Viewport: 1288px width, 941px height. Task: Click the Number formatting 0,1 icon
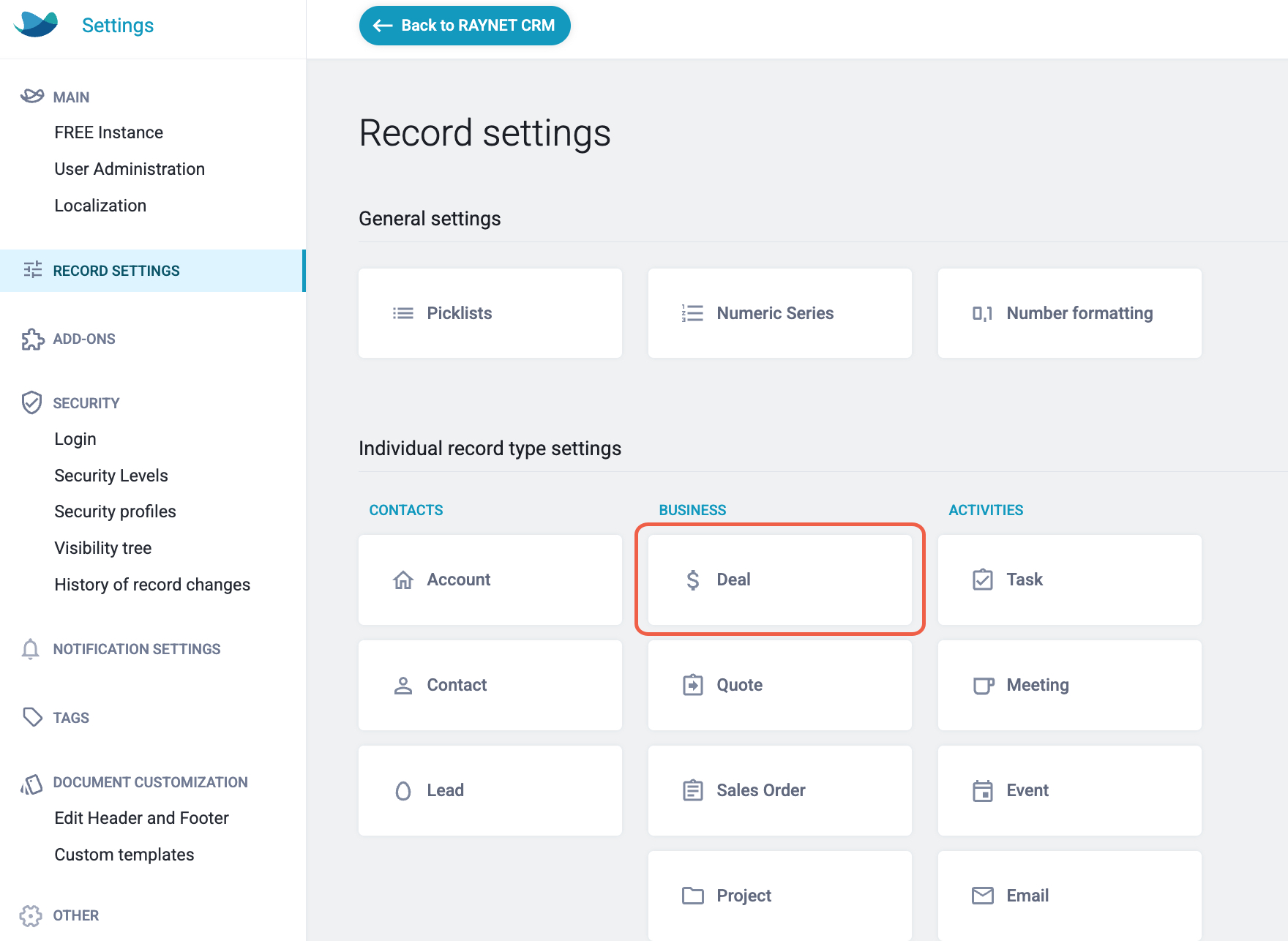[982, 313]
